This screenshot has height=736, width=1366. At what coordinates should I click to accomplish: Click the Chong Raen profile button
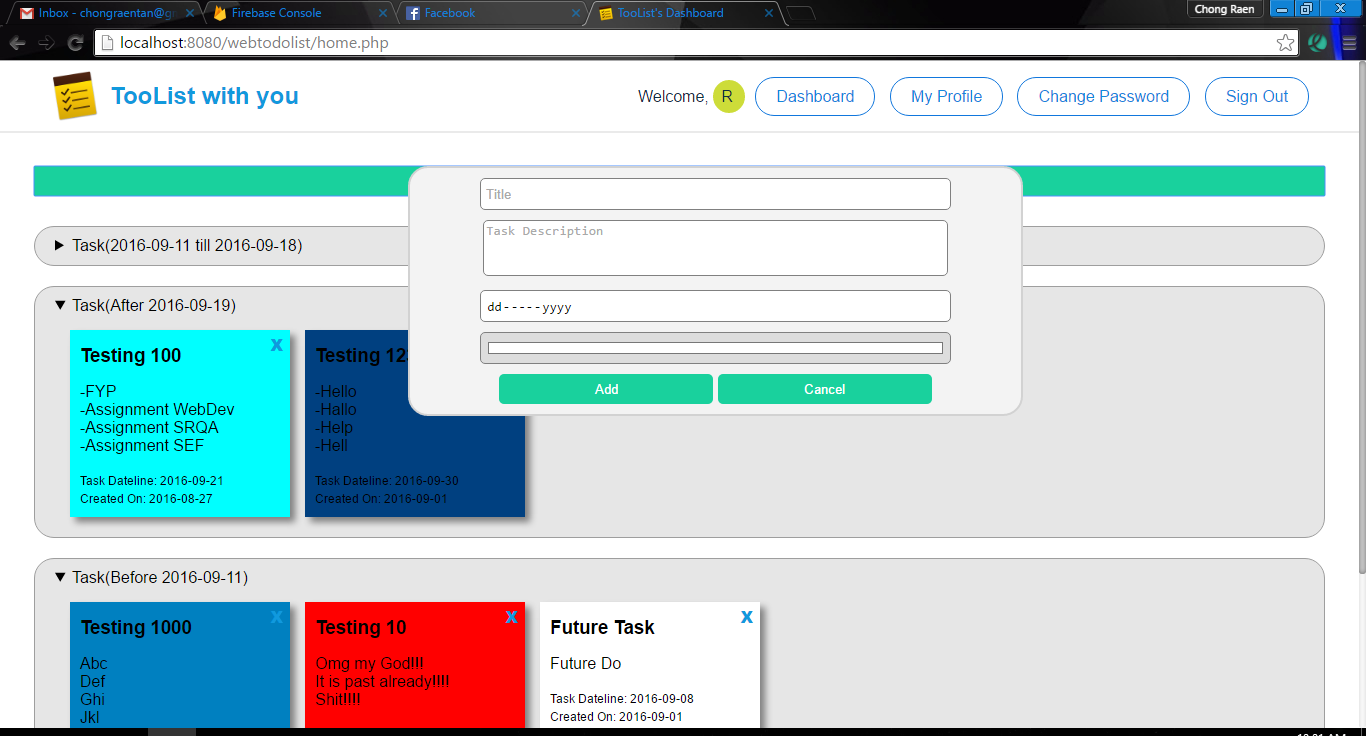click(x=1224, y=9)
